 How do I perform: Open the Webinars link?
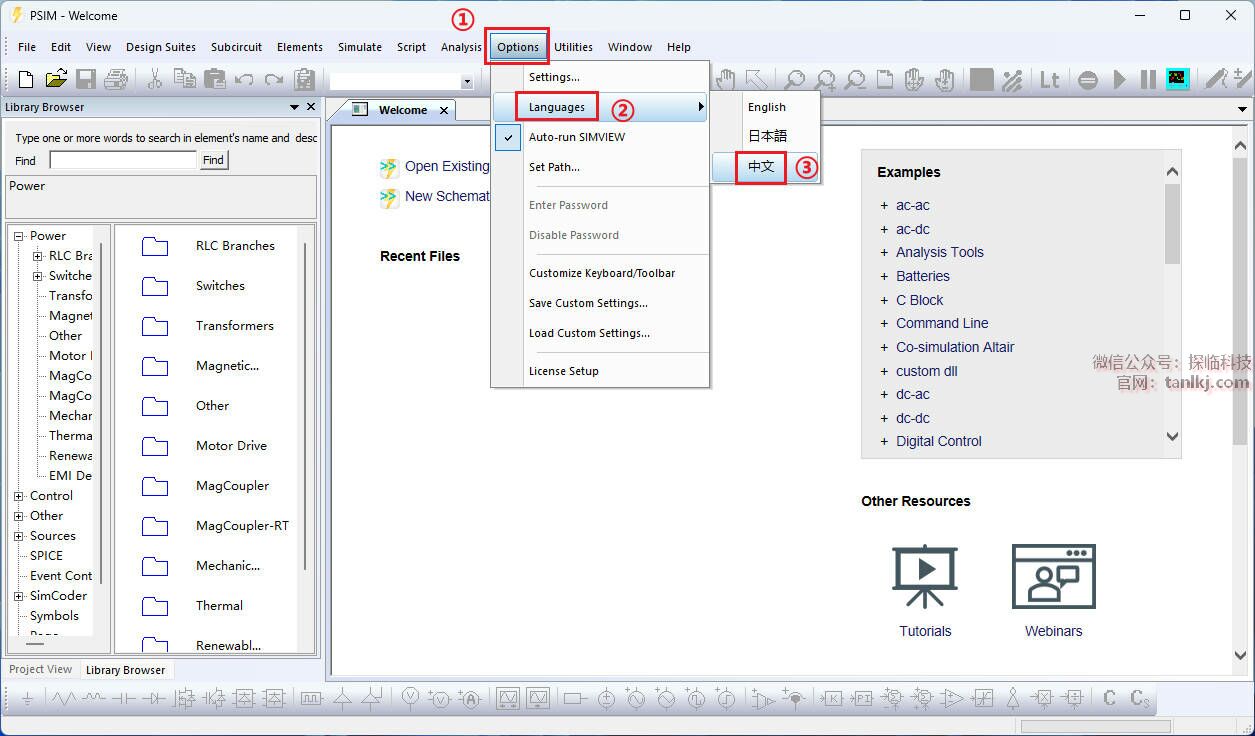click(x=1054, y=631)
